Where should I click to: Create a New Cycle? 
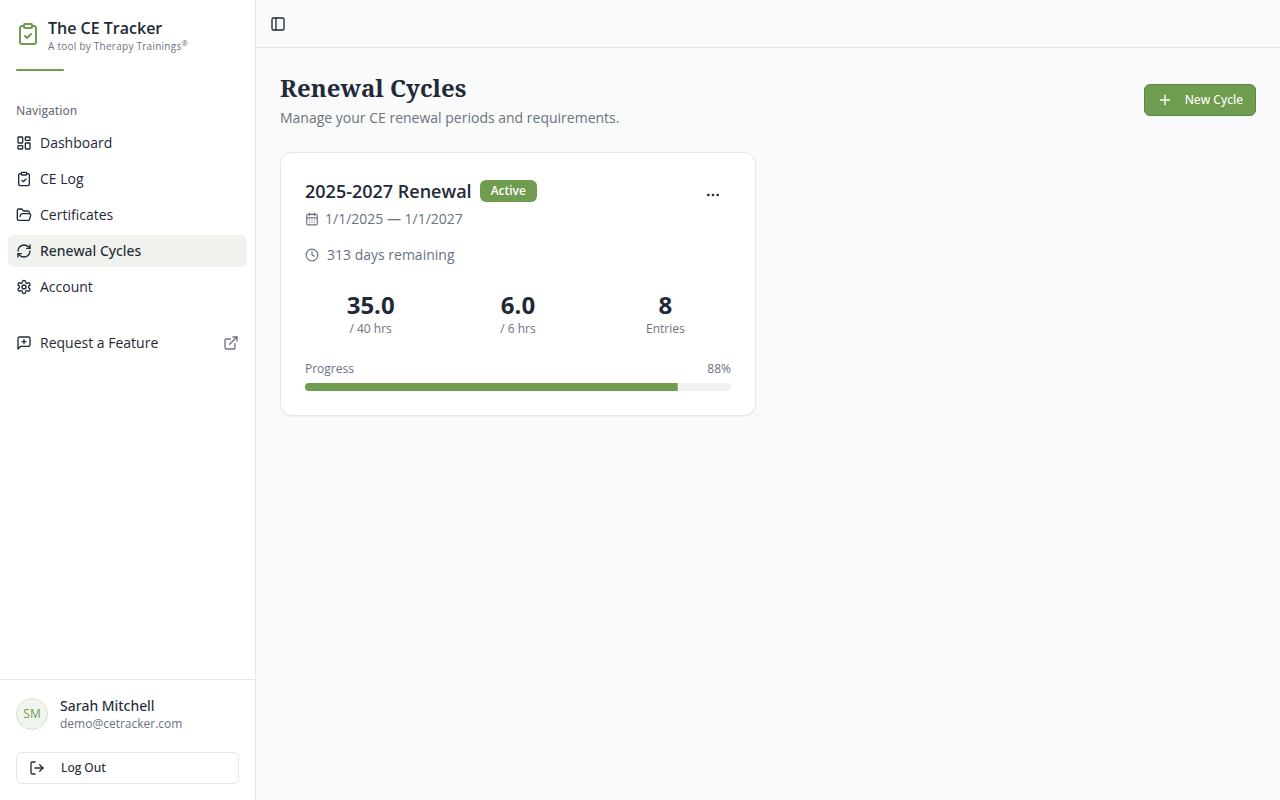point(1200,100)
